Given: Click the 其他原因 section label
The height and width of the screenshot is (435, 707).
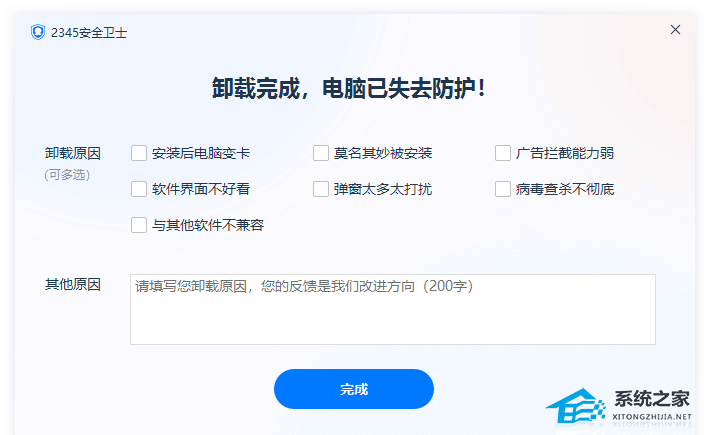Looking at the screenshot, I should point(73,285).
